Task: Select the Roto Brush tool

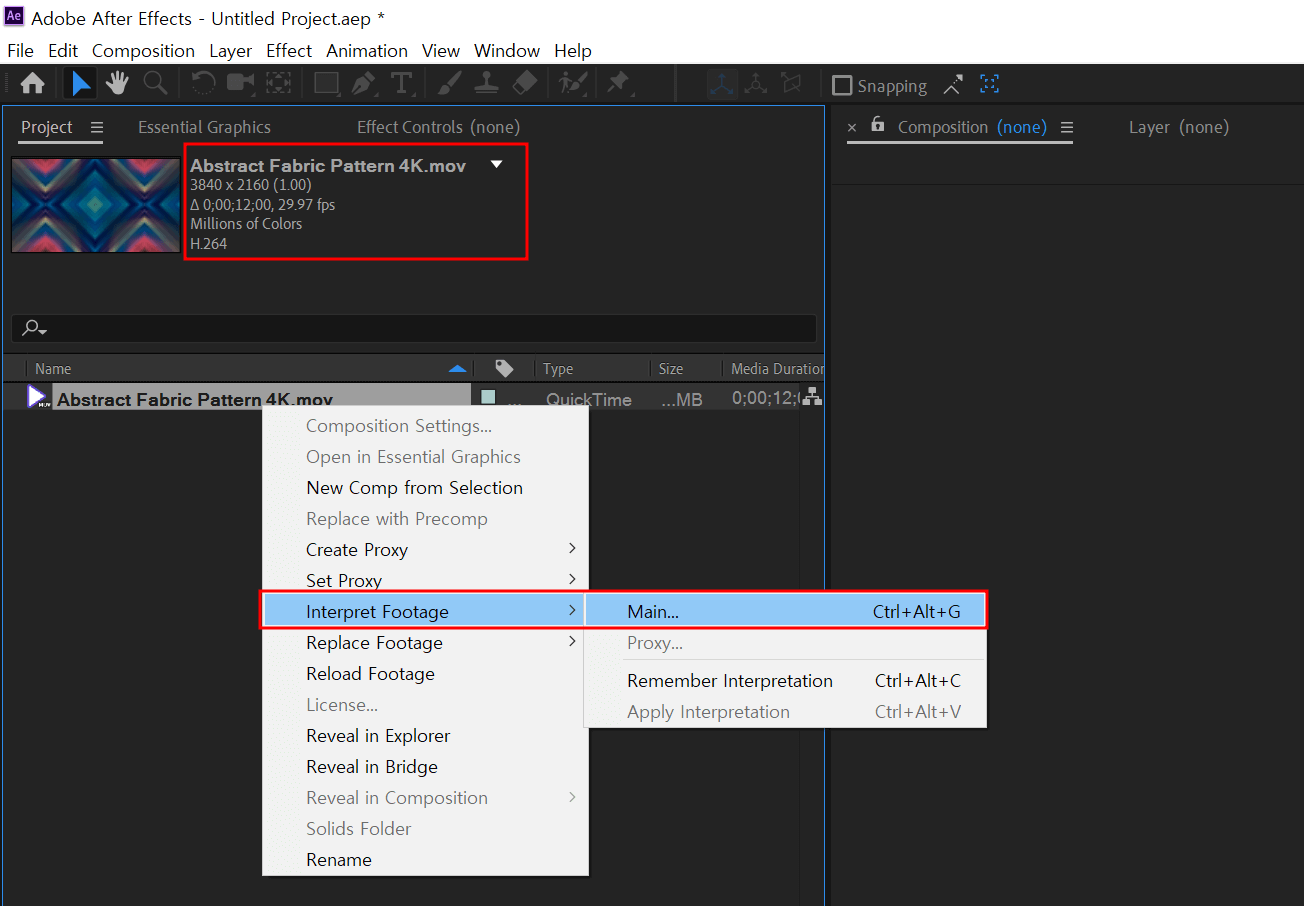Action: tap(572, 84)
